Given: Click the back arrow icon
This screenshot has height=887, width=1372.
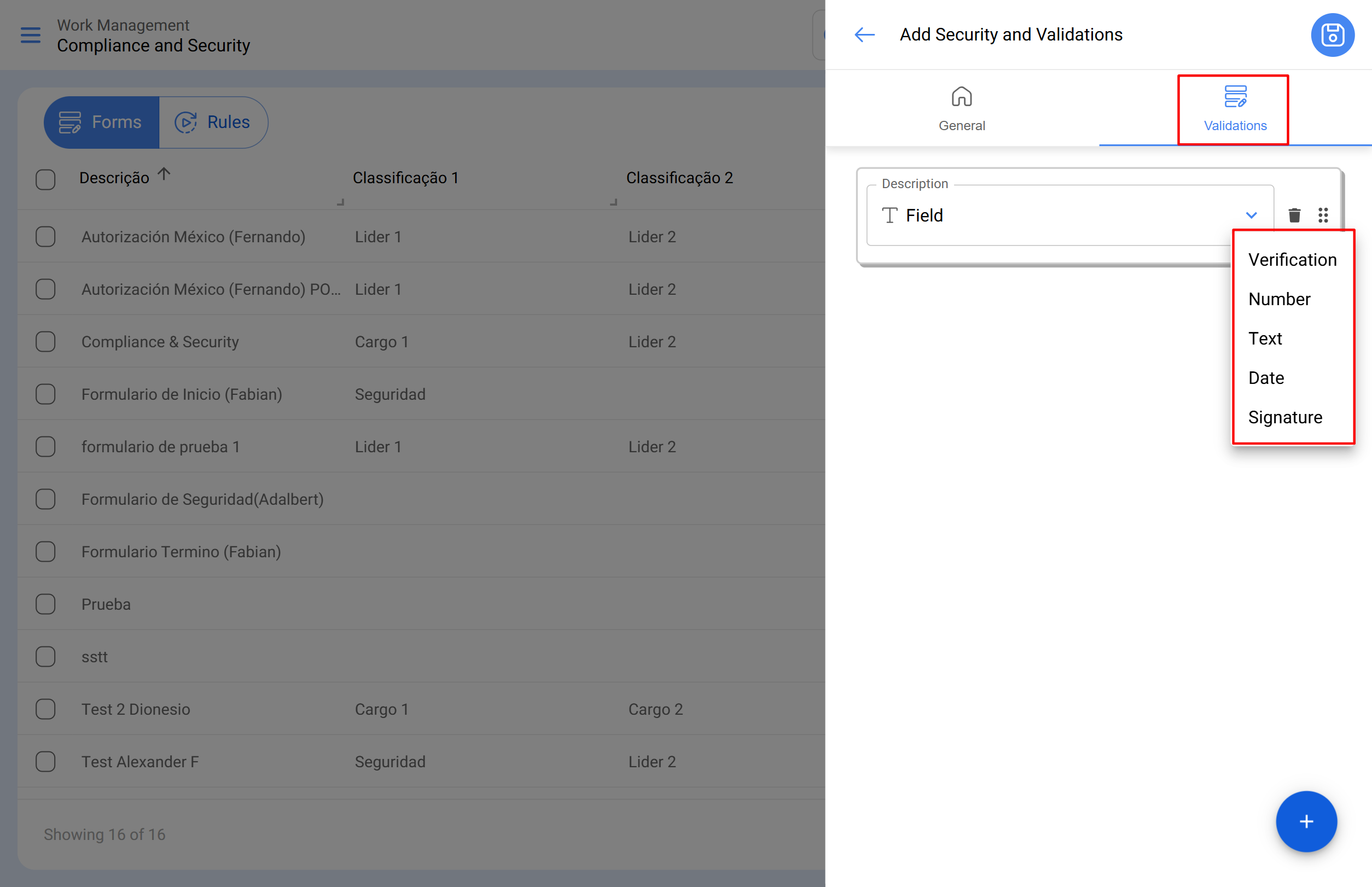Looking at the screenshot, I should [864, 35].
